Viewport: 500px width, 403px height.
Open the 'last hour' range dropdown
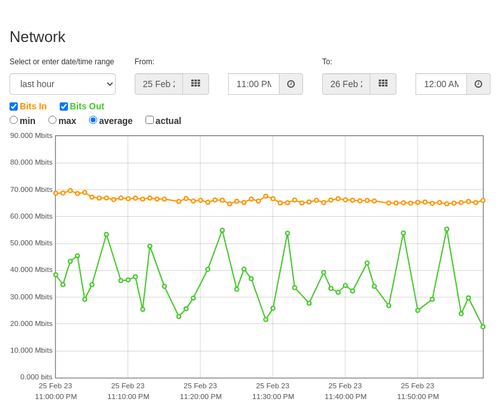point(63,84)
